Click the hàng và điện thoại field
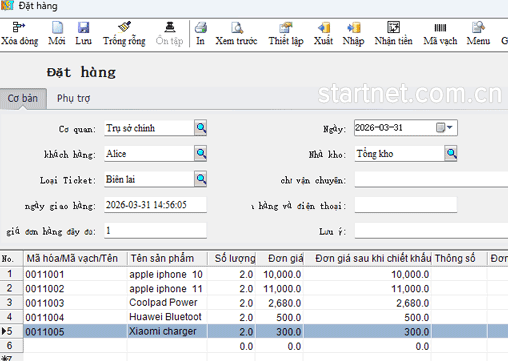This screenshot has width=508, height=361. pos(406,205)
